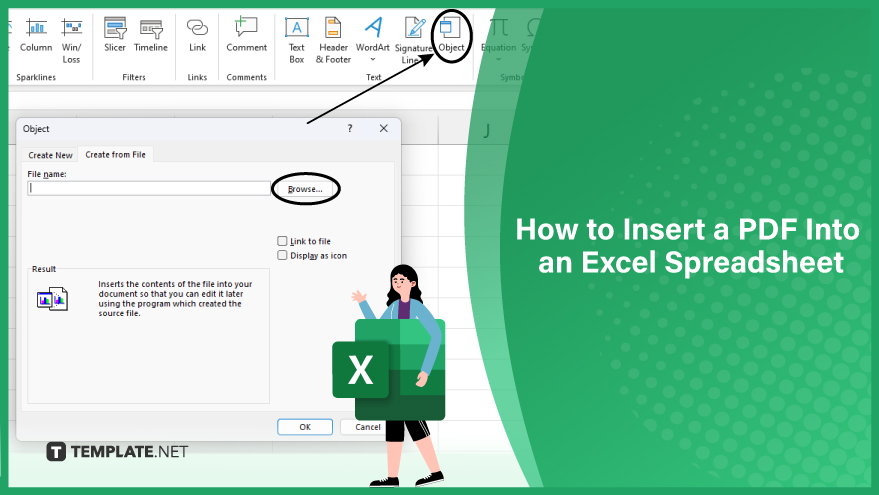Click the Comments group label
This screenshot has height=495, width=879.
[x=247, y=77]
